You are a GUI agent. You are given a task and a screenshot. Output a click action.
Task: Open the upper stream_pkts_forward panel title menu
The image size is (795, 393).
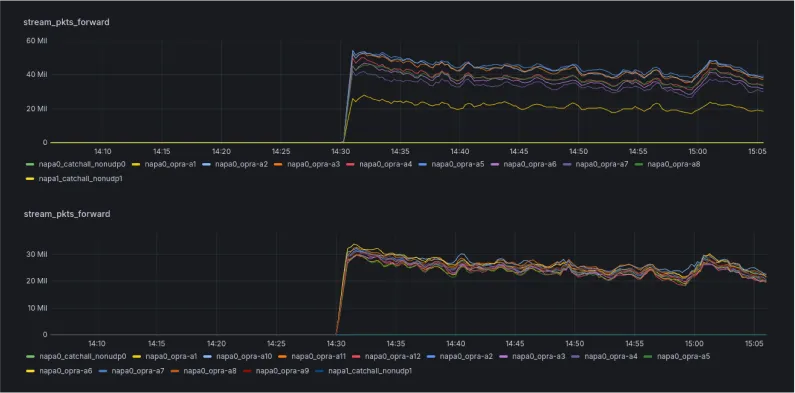pos(66,22)
